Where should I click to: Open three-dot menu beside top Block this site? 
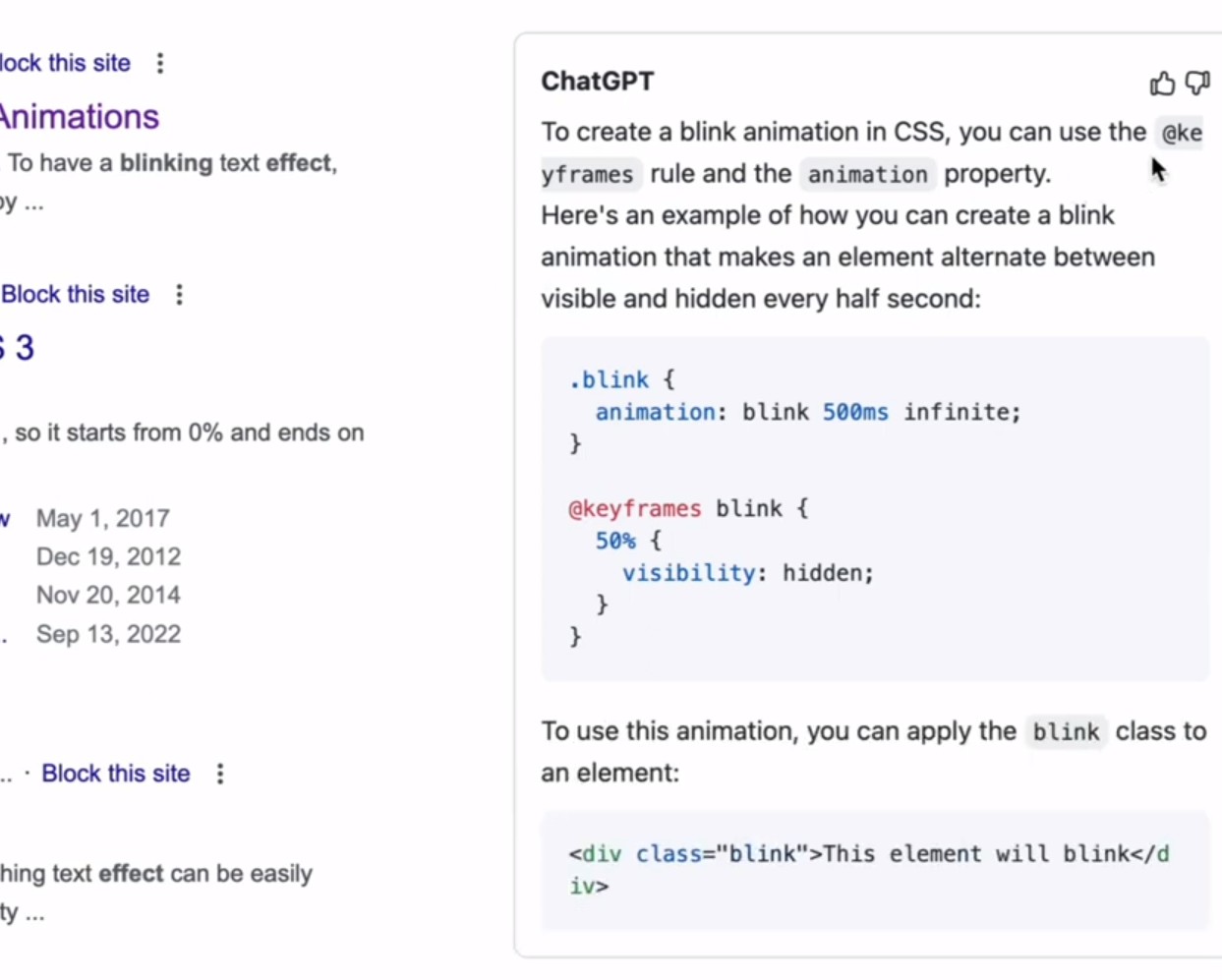pyautogui.click(x=160, y=63)
